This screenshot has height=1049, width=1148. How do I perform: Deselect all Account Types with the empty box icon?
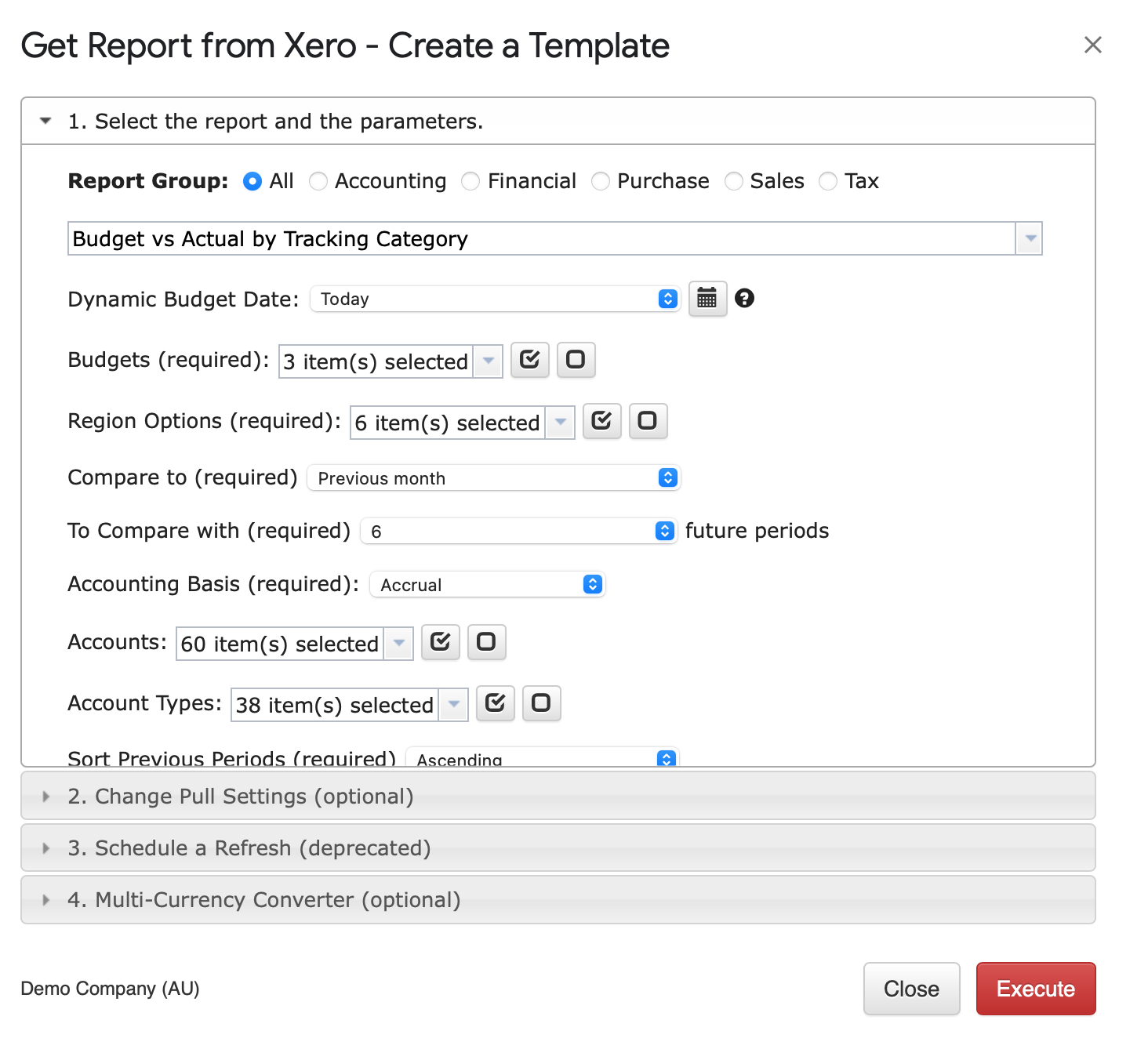pos(541,703)
